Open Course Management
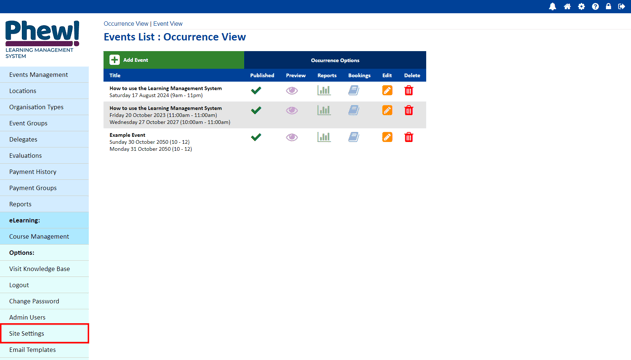This screenshot has width=631, height=360. [44, 237]
